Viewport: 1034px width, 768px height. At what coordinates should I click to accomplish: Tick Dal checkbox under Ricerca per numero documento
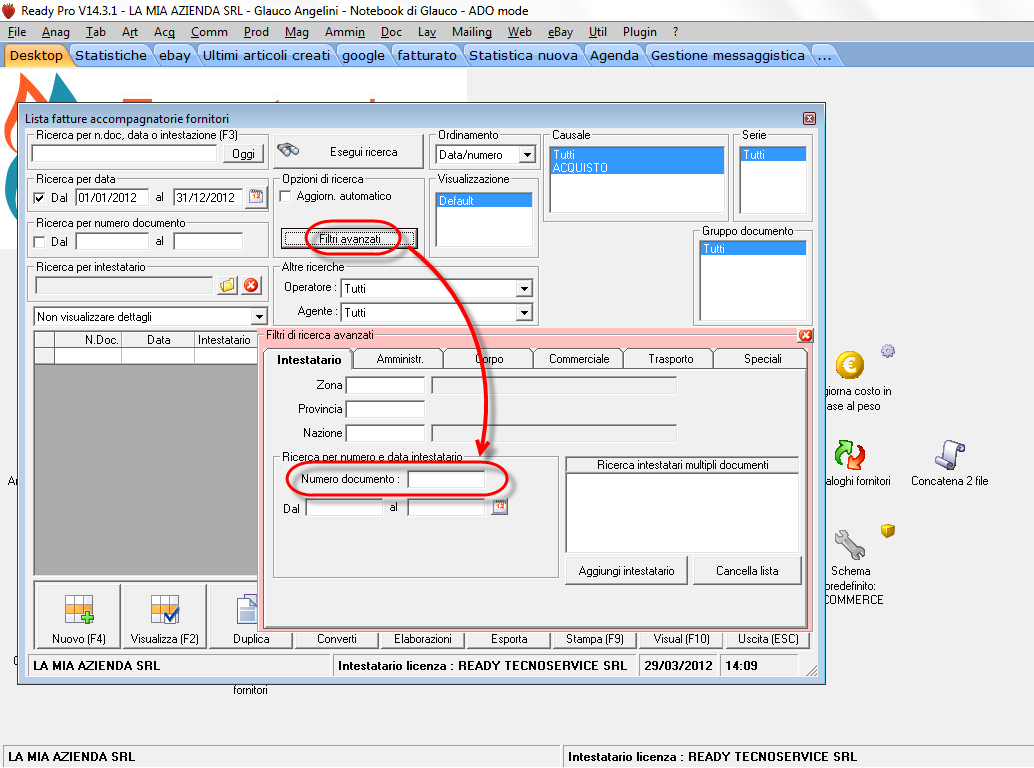[40, 242]
